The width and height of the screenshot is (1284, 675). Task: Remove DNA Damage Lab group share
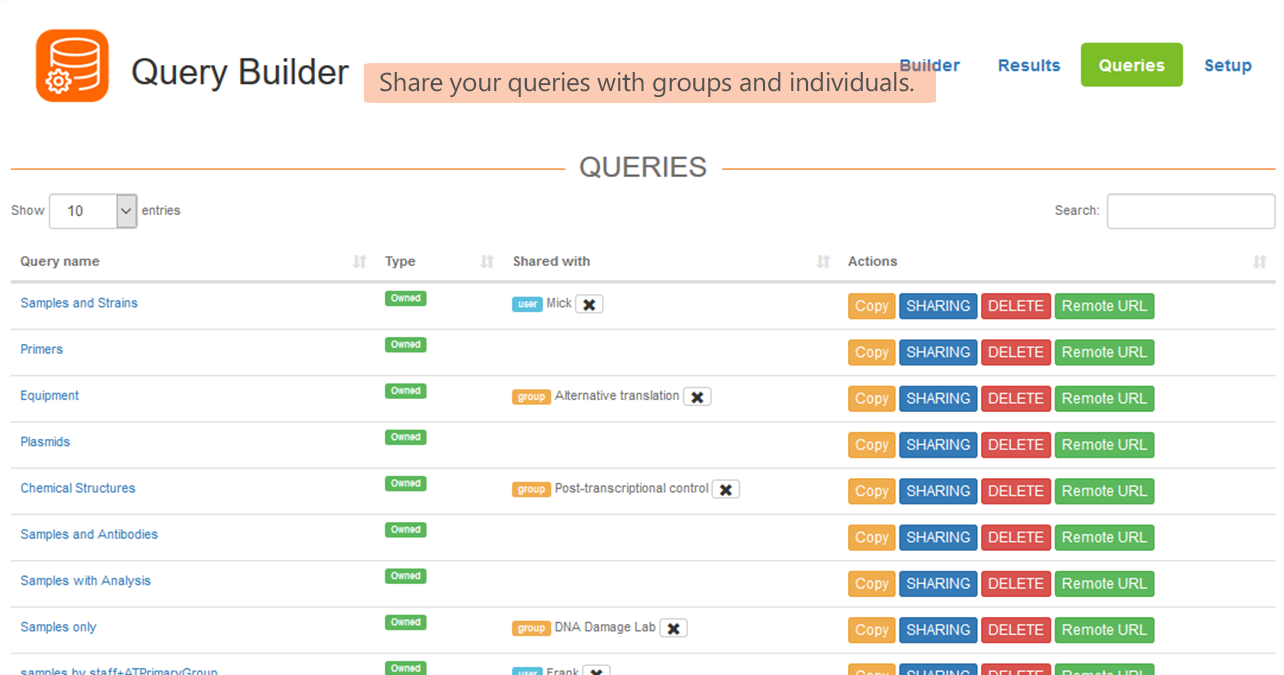(x=674, y=628)
